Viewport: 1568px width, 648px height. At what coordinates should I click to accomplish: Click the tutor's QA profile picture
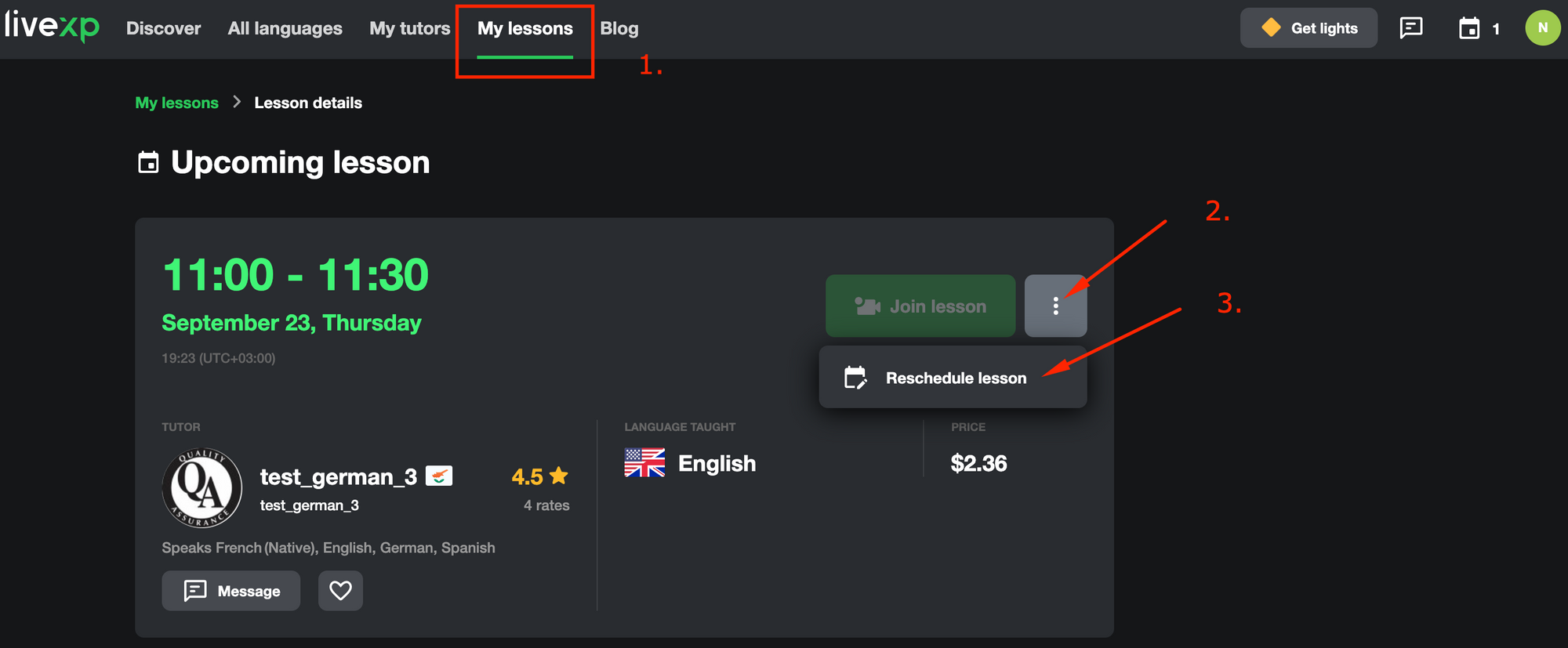(x=201, y=487)
